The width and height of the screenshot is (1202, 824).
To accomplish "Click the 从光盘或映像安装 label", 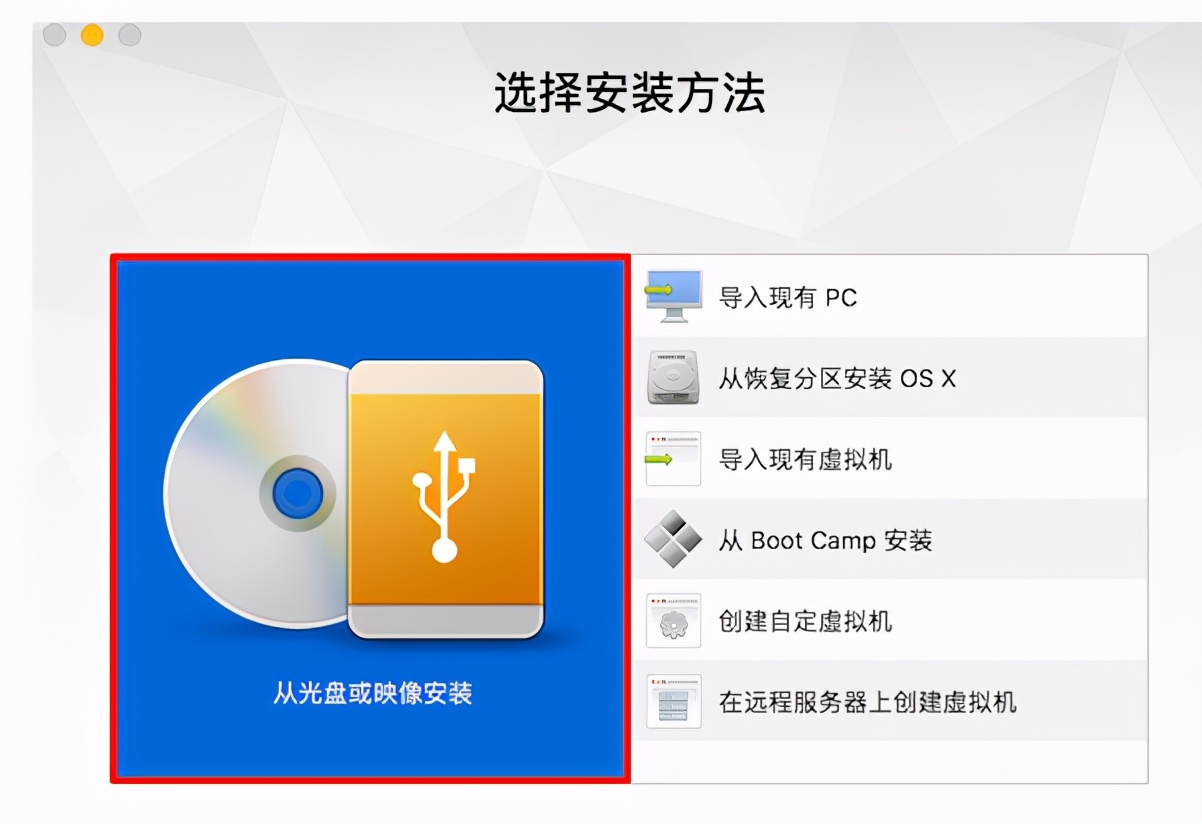I will point(372,692).
